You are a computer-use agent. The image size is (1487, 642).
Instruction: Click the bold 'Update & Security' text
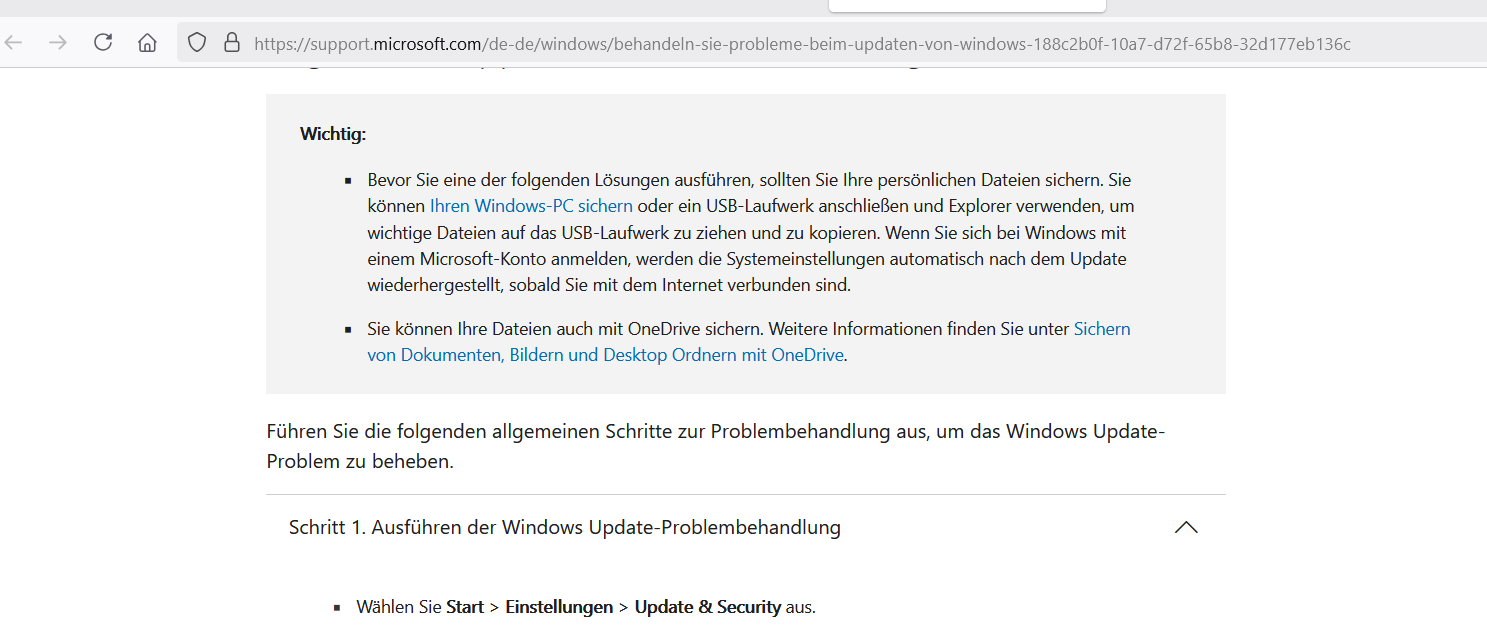click(708, 607)
